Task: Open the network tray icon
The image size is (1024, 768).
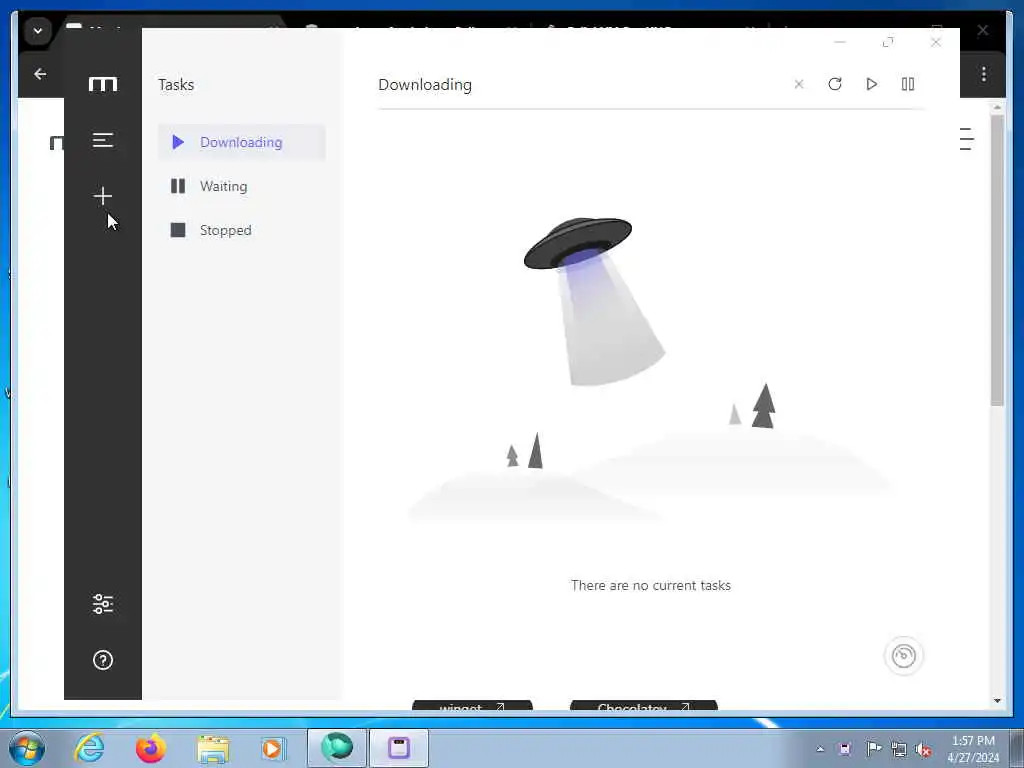Action: tap(899, 750)
